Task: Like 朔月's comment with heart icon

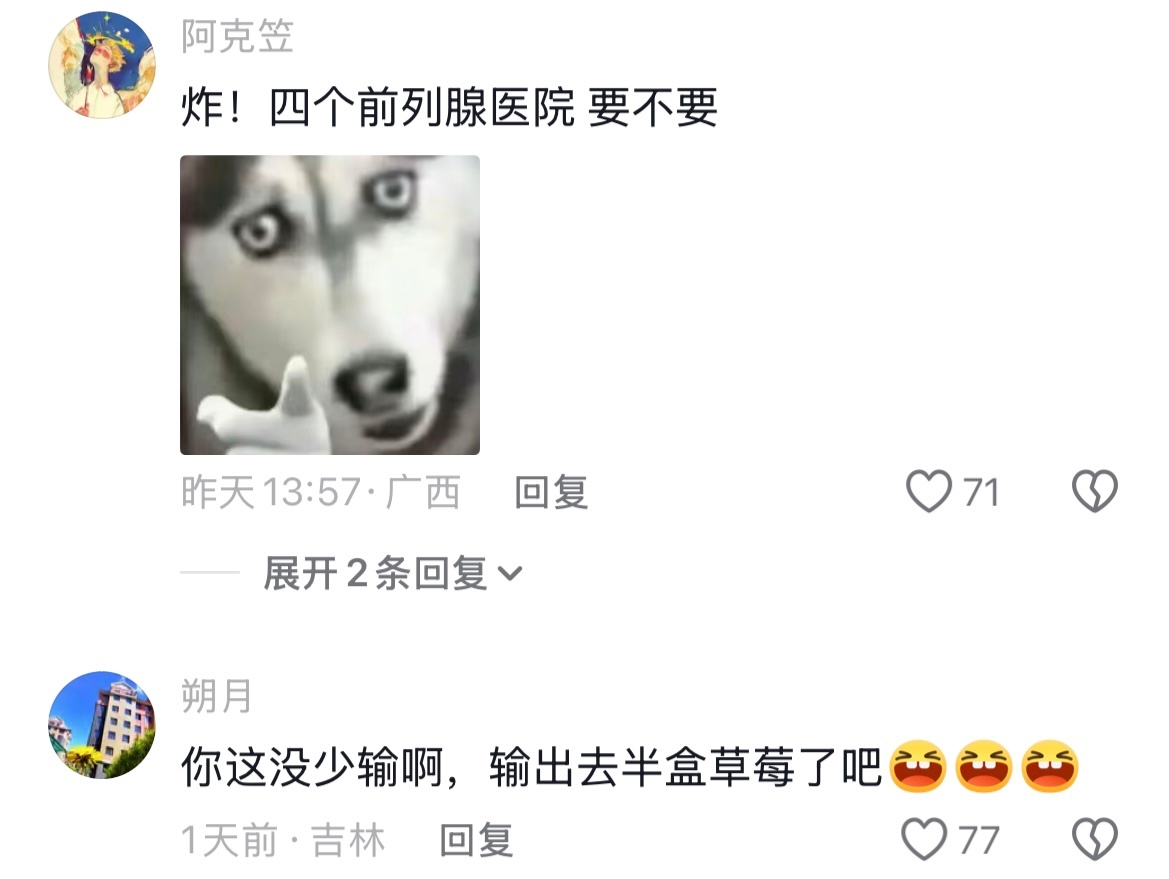Action: click(x=924, y=839)
